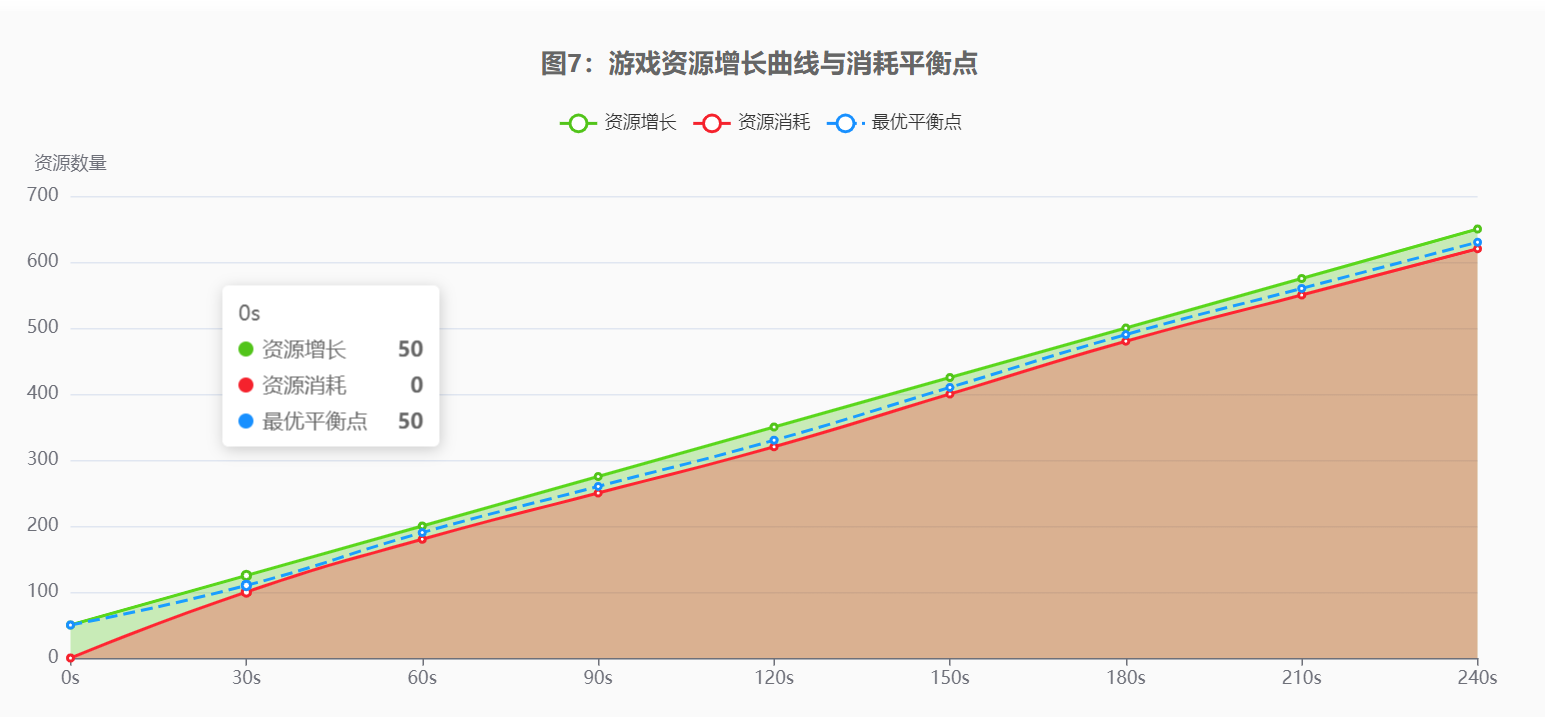Select the red 资源消耗 data point at 210s

1302,295
